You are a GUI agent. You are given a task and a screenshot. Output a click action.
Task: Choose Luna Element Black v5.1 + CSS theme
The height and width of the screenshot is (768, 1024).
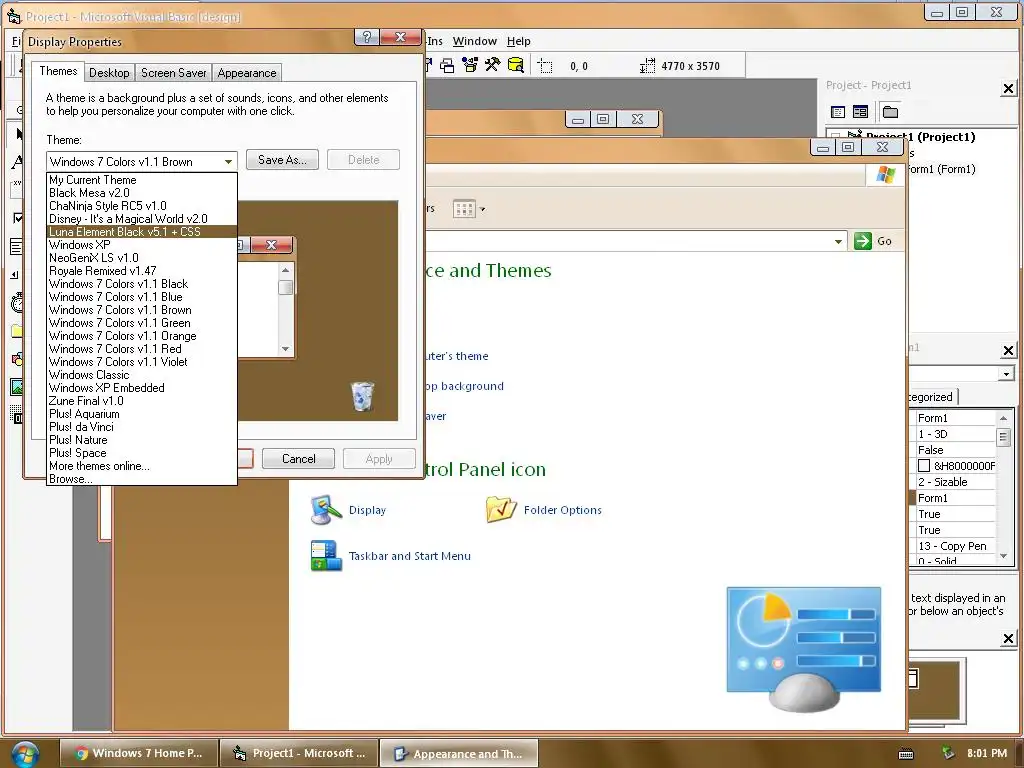142,232
